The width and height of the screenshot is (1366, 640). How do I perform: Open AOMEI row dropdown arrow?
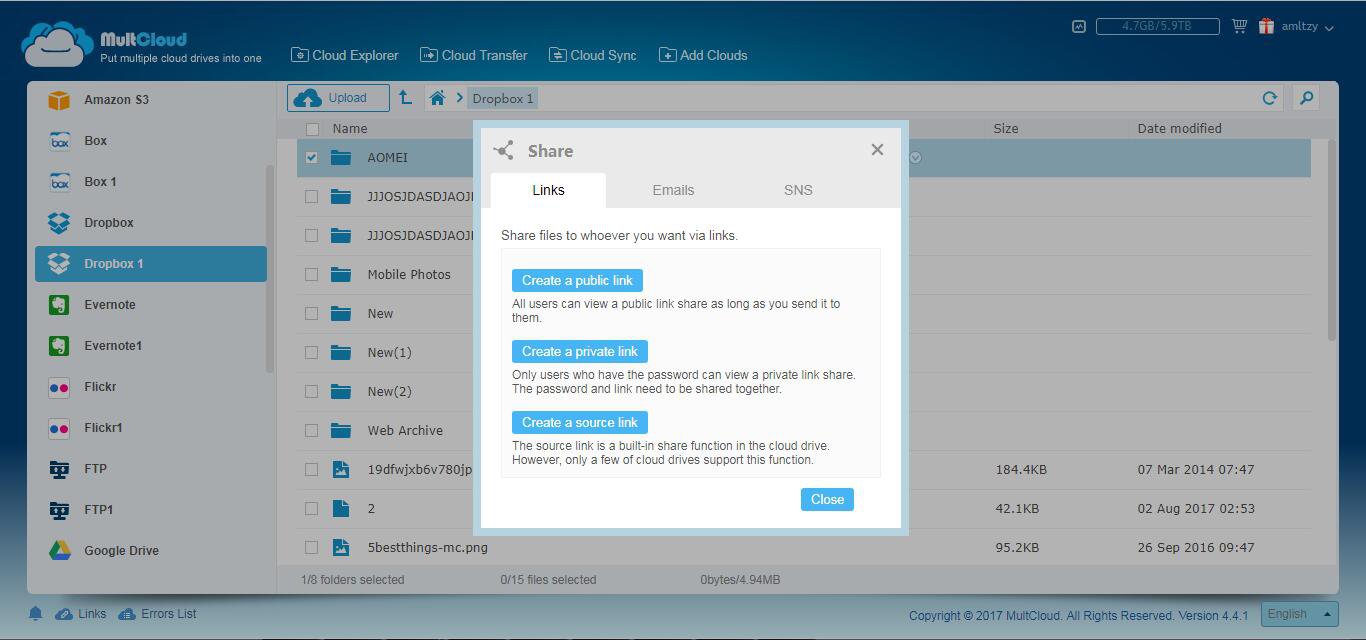[915, 158]
